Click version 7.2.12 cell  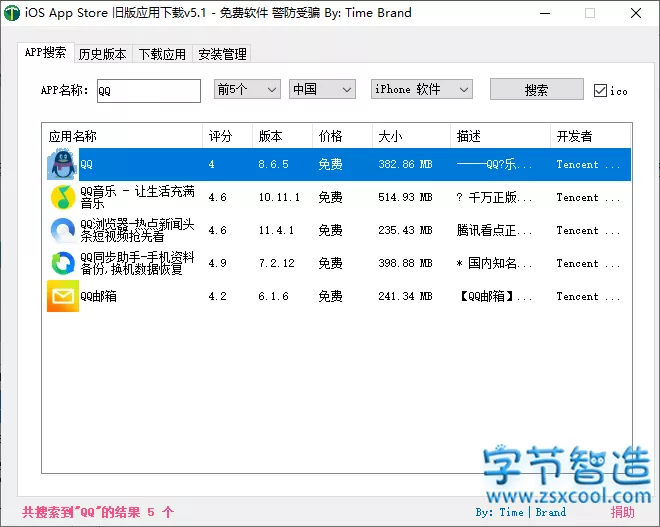[276, 263]
